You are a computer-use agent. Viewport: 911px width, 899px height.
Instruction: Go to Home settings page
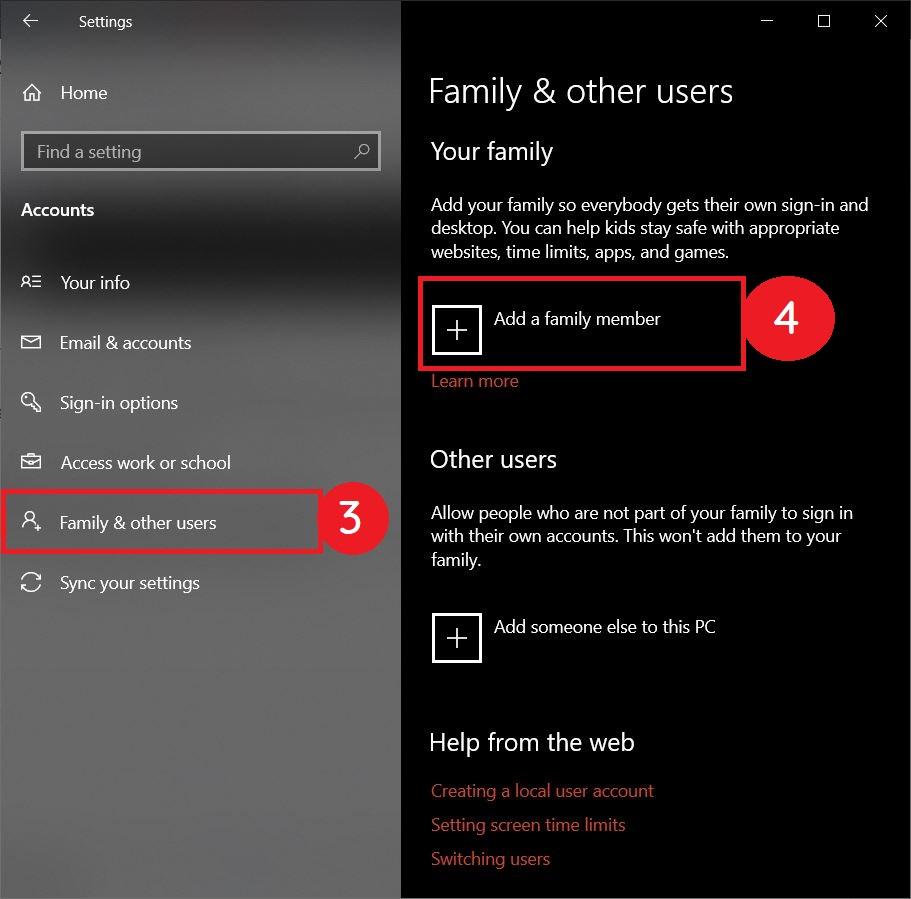click(x=84, y=93)
